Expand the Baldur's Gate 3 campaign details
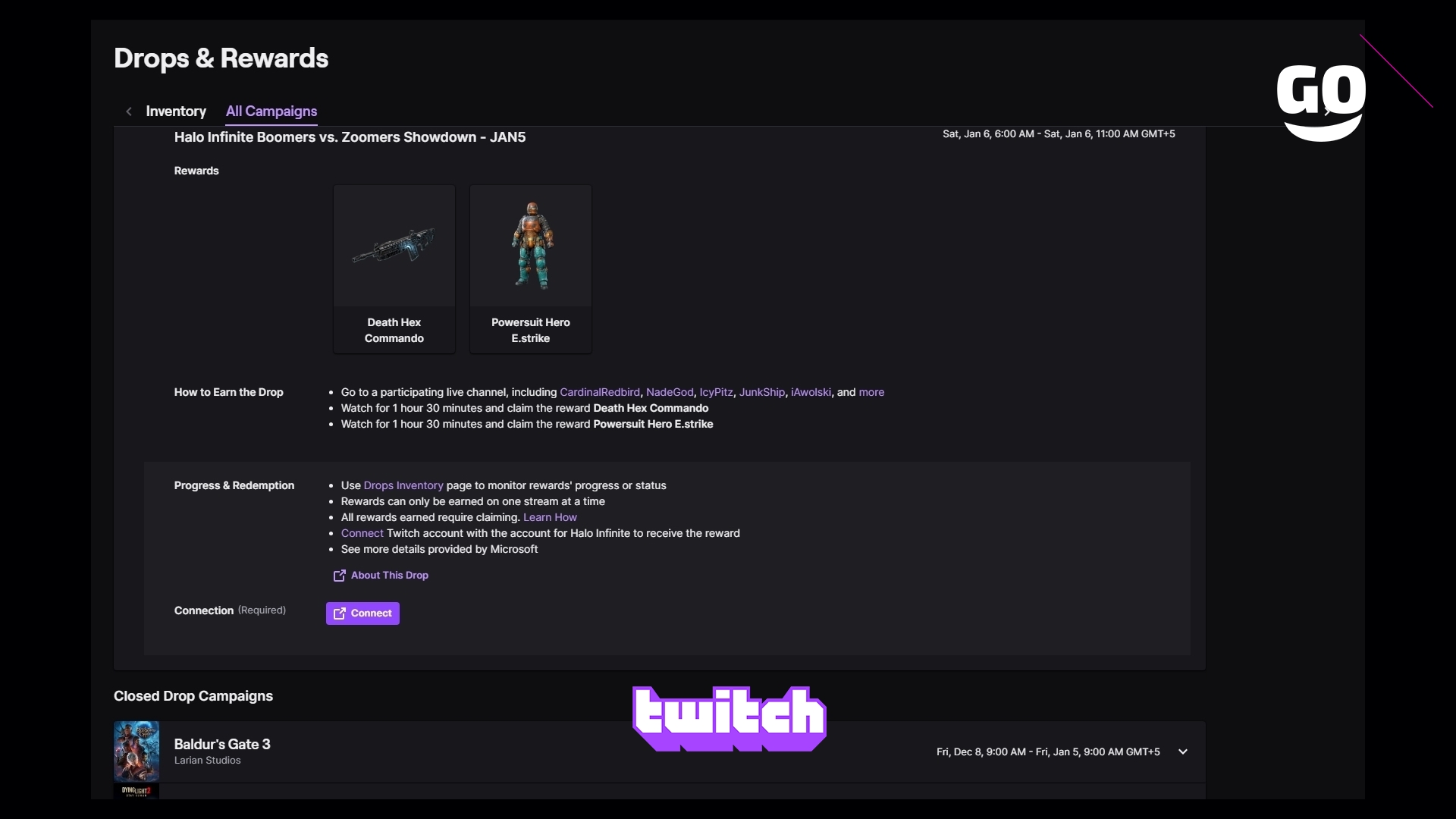Screen dimensions: 1456x819 point(1183,751)
